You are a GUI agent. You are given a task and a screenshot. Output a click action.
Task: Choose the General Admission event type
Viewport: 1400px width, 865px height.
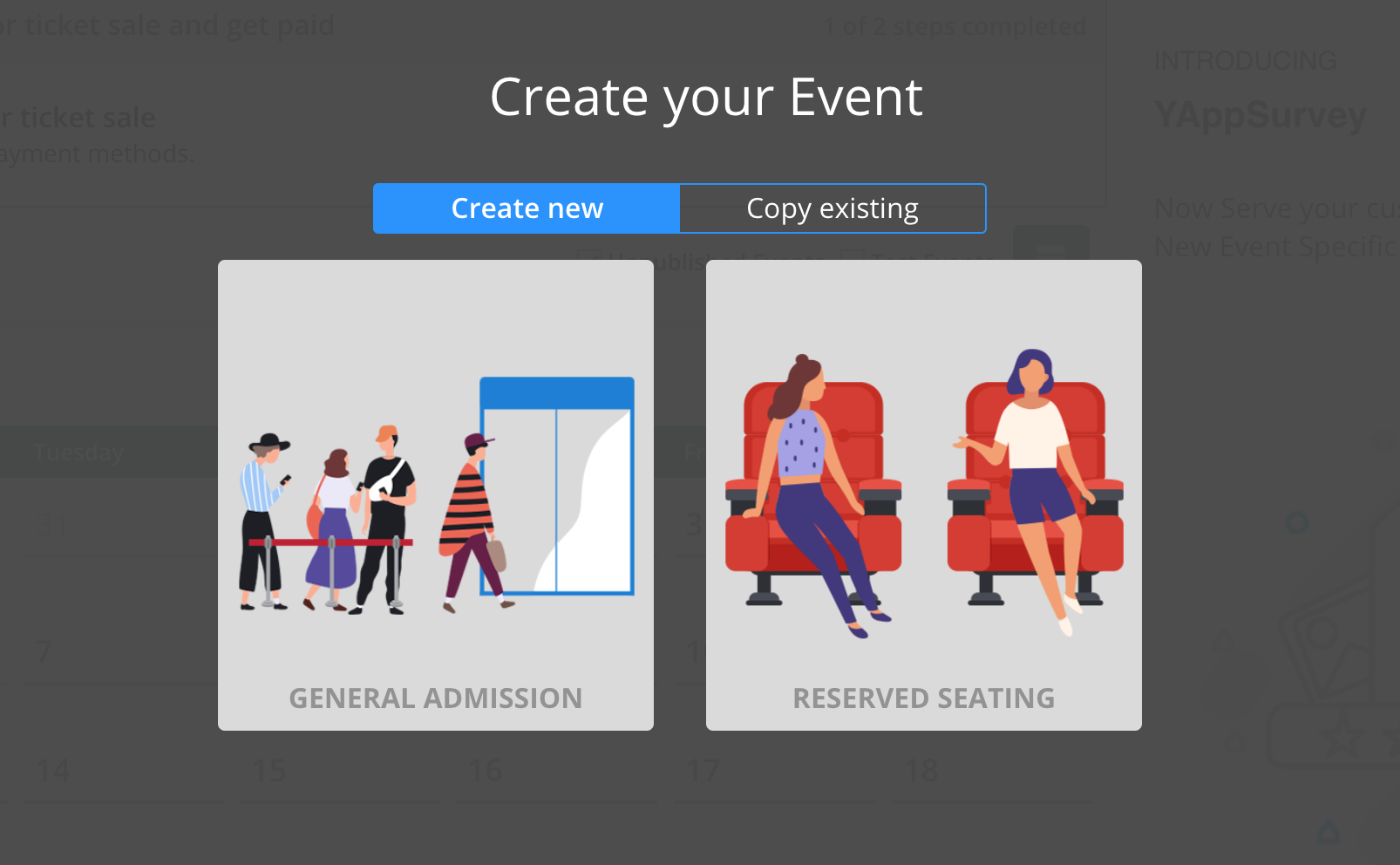[x=436, y=494]
